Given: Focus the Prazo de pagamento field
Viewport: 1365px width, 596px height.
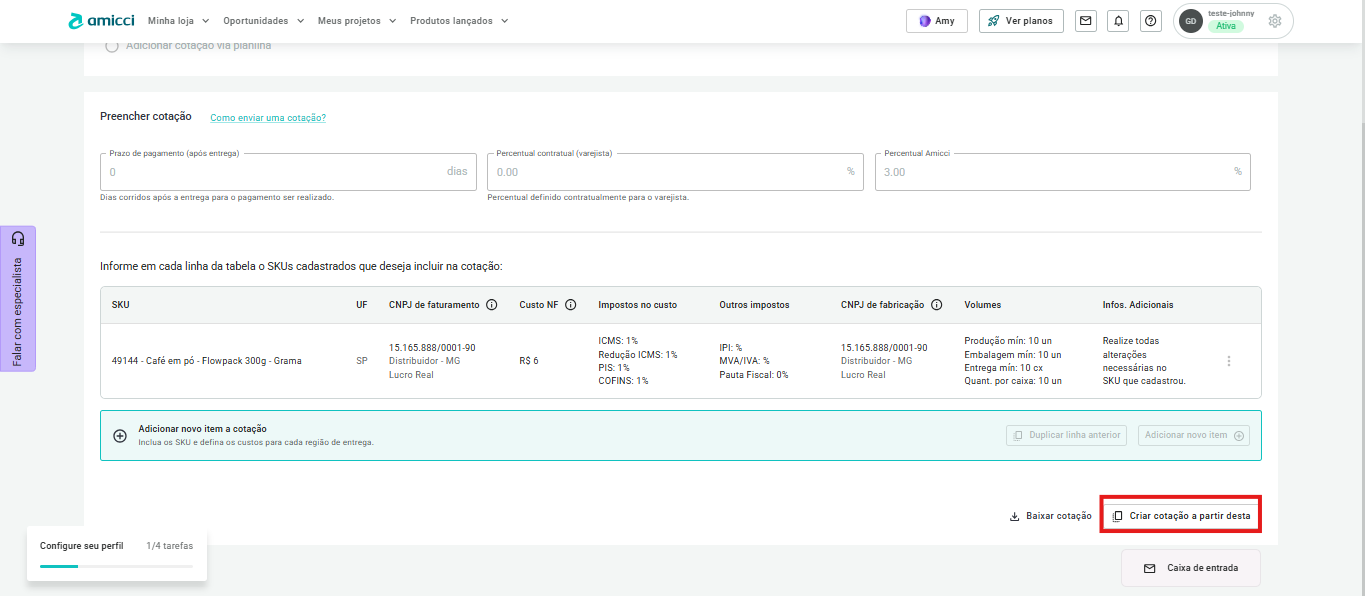Looking at the screenshot, I should (x=288, y=171).
